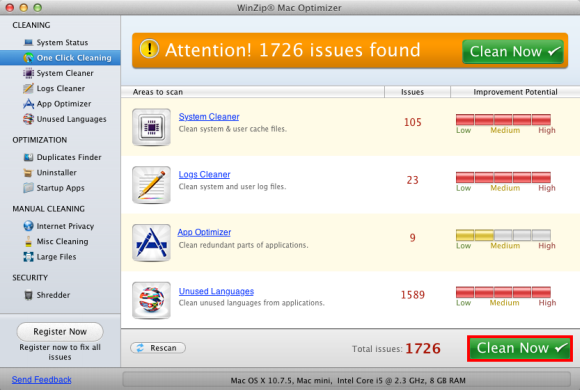
Task: Click the Large Files icon
Action: click(28, 257)
